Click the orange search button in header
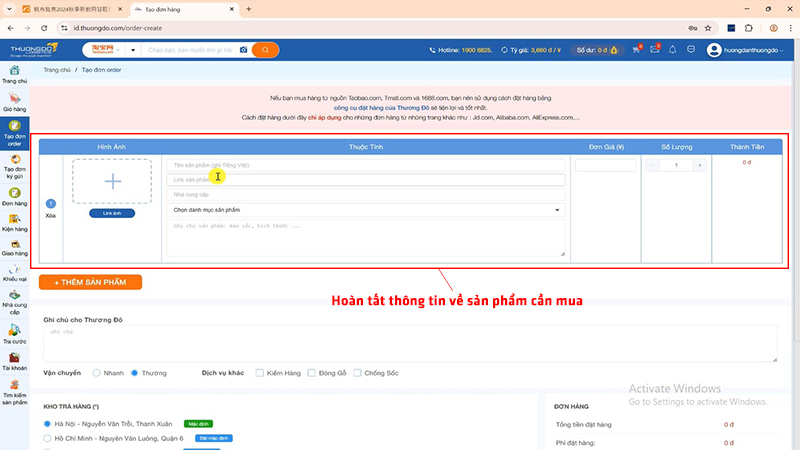 (x=265, y=49)
